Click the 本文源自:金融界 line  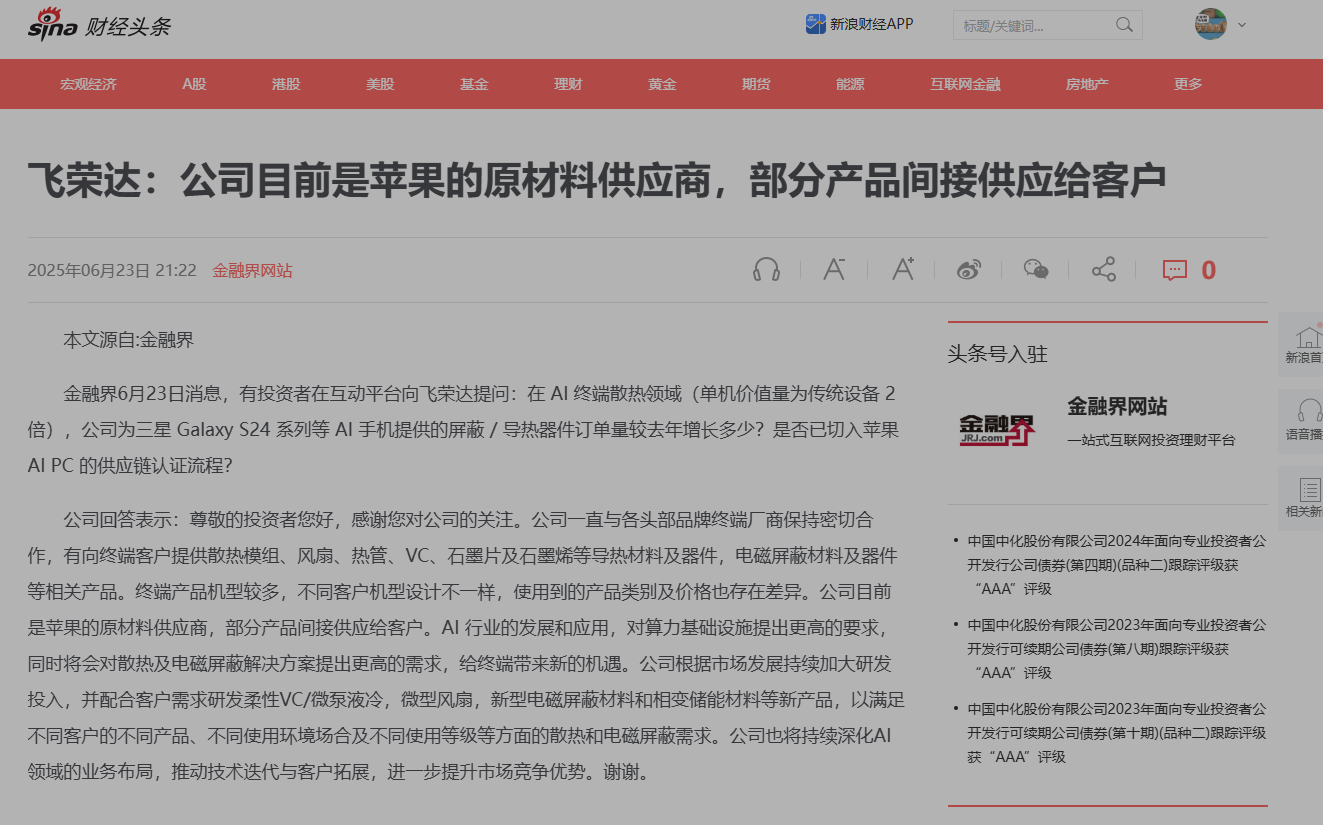point(128,340)
